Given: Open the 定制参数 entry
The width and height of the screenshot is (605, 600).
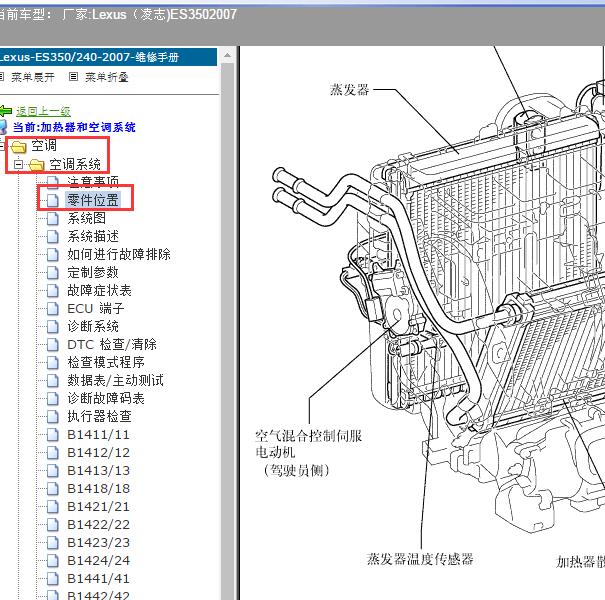Looking at the screenshot, I should coord(93,272).
